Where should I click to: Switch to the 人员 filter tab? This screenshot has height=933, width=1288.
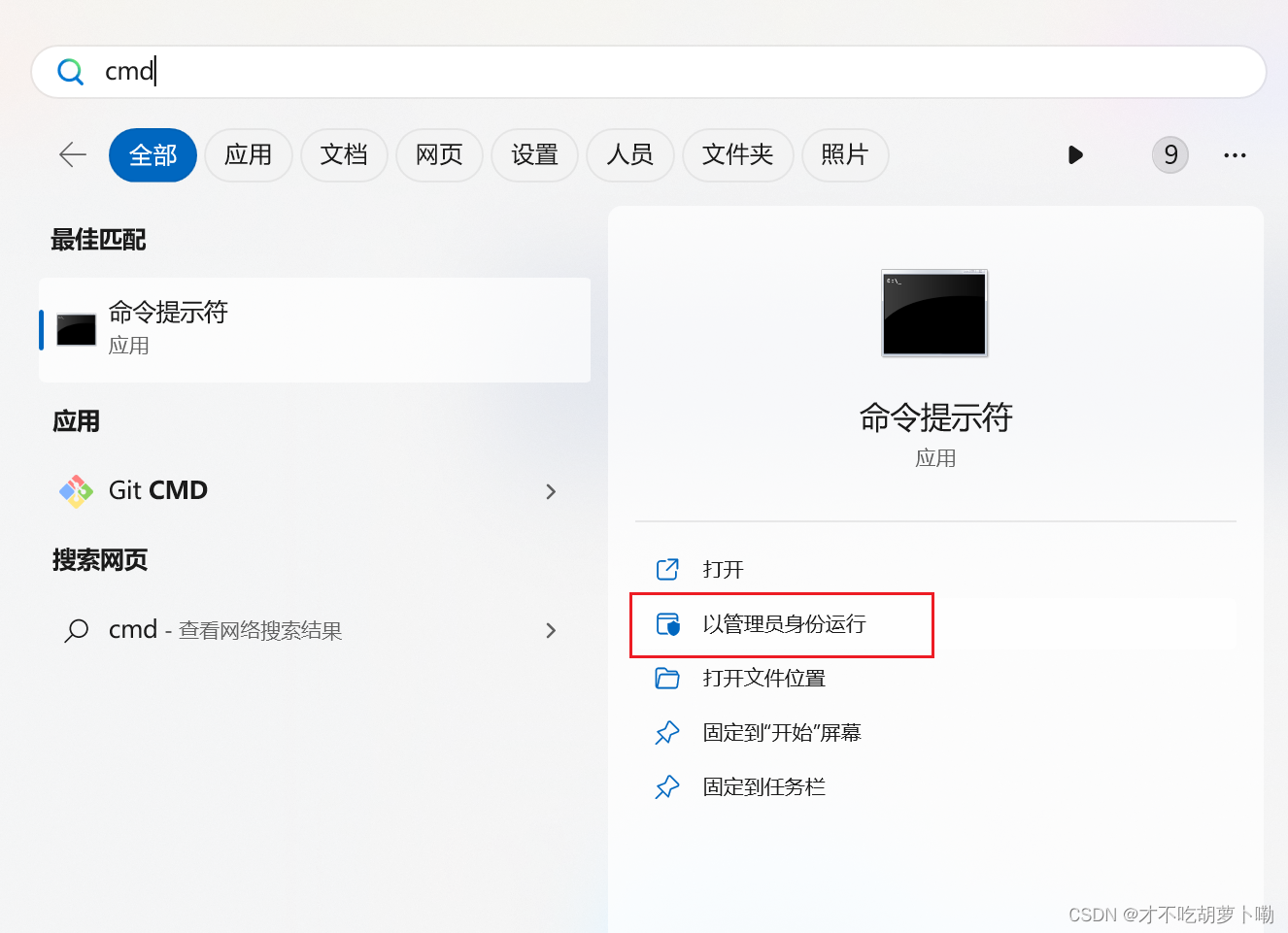pos(629,155)
